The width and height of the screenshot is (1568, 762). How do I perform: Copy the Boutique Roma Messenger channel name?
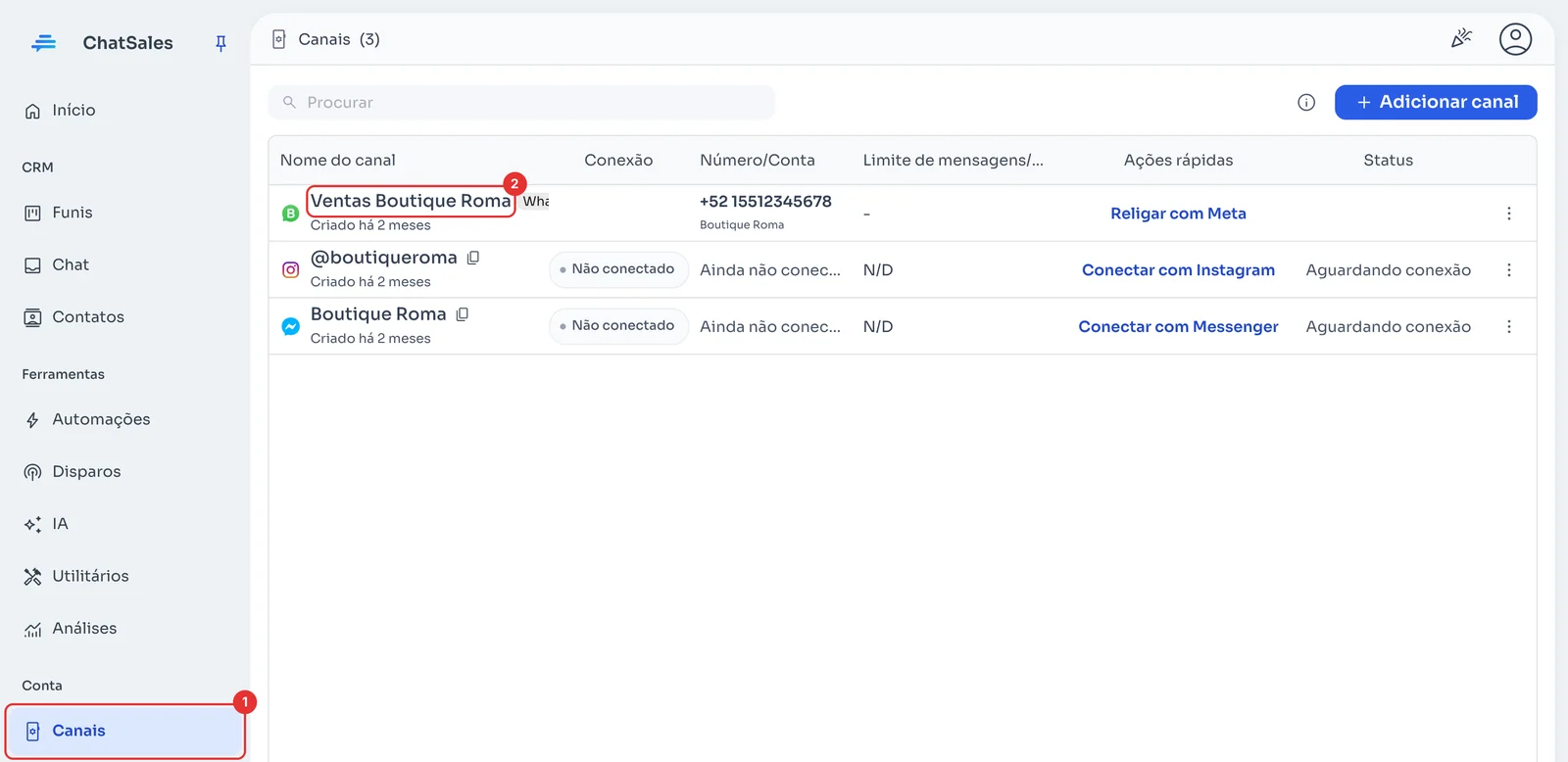coord(463,314)
